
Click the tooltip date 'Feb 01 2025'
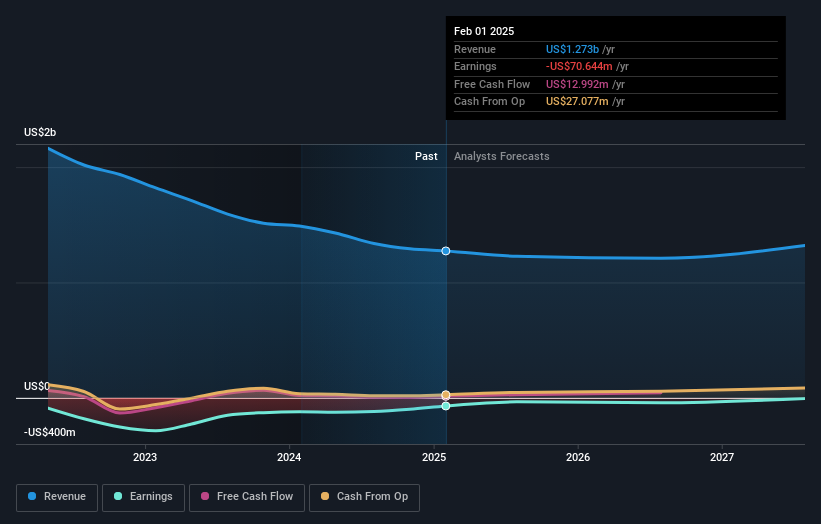484,31
